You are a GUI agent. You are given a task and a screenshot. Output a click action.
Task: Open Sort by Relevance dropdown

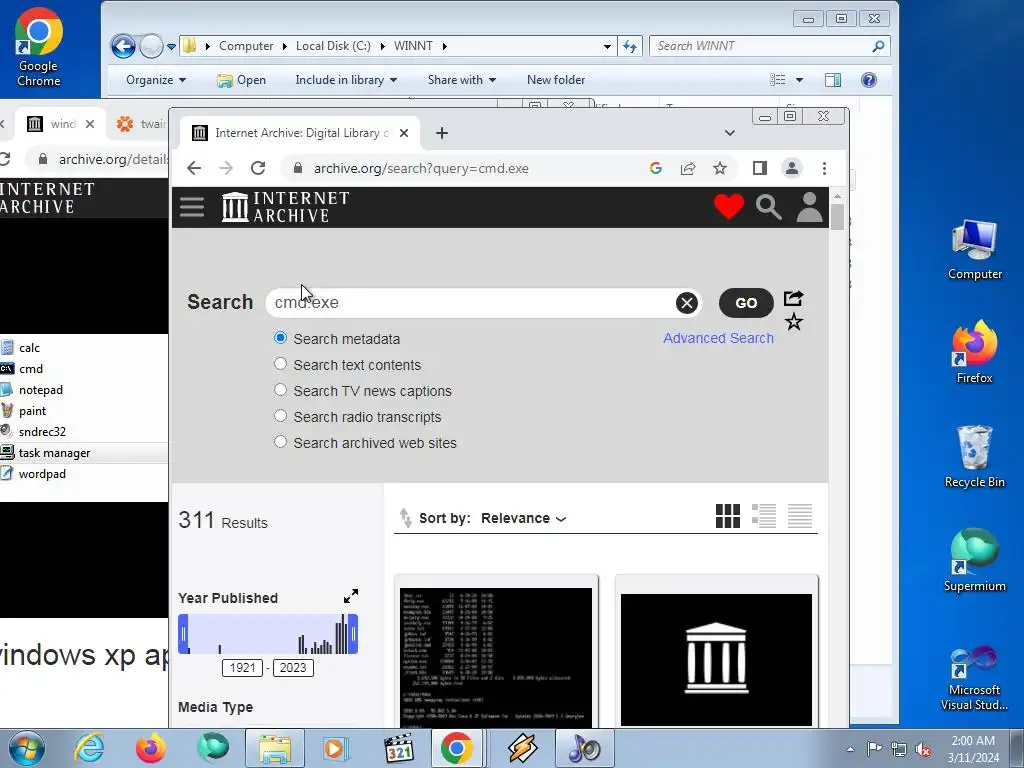pos(524,518)
